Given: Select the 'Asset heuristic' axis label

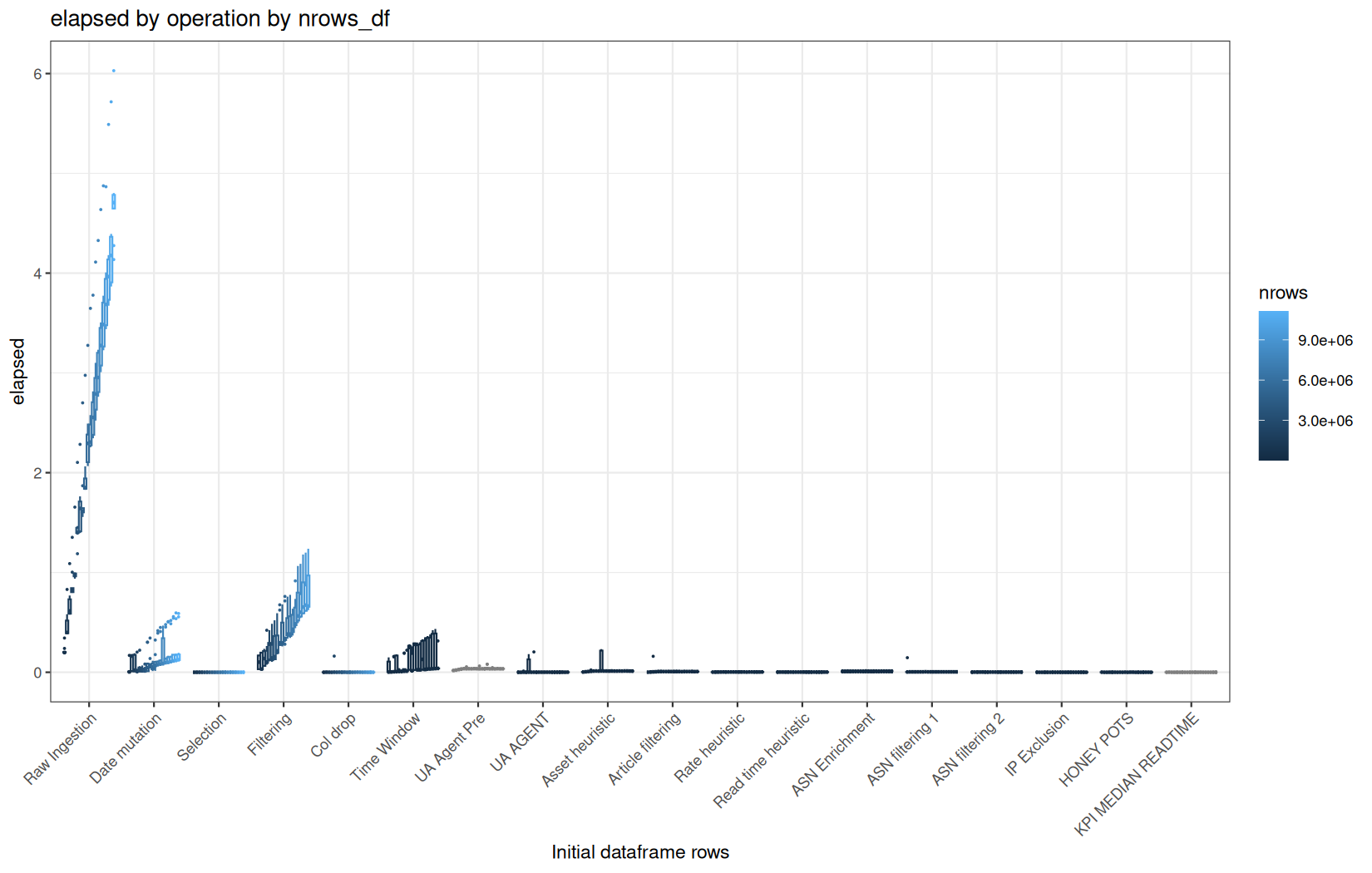Looking at the screenshot, I should 579,750.
